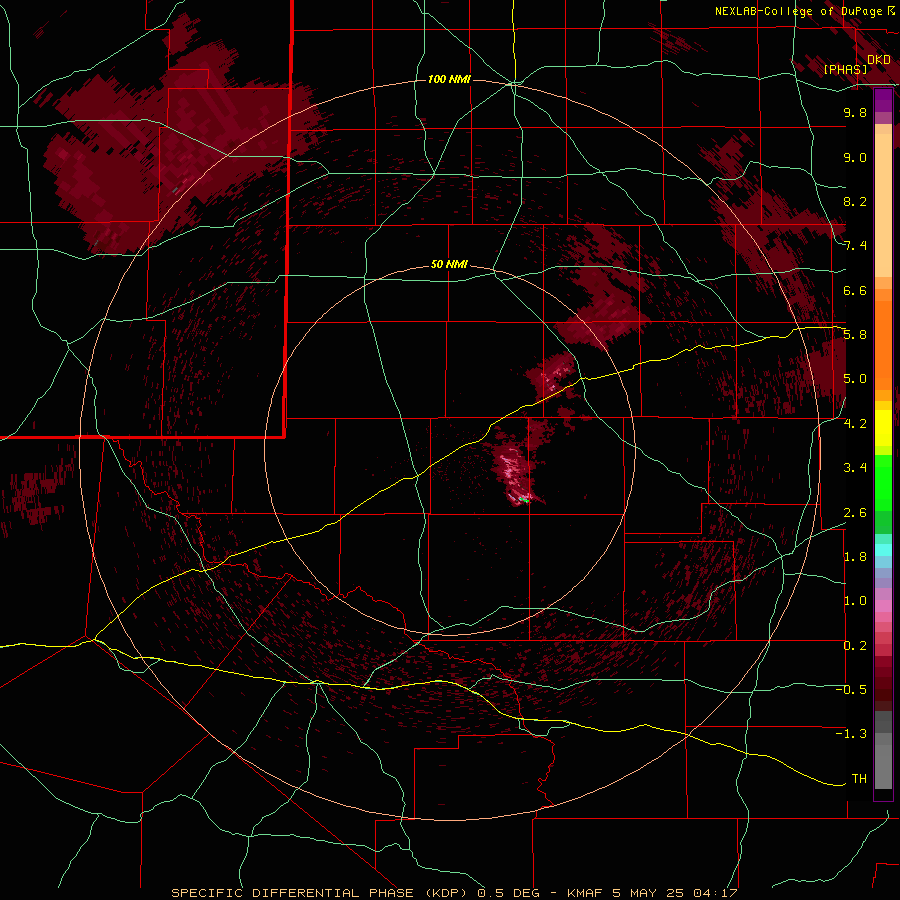Viewport: 900px width, 900px height.
Task: Pick the pink segment of the color bar
Action: pyautogui.click(x=883, y=606)
